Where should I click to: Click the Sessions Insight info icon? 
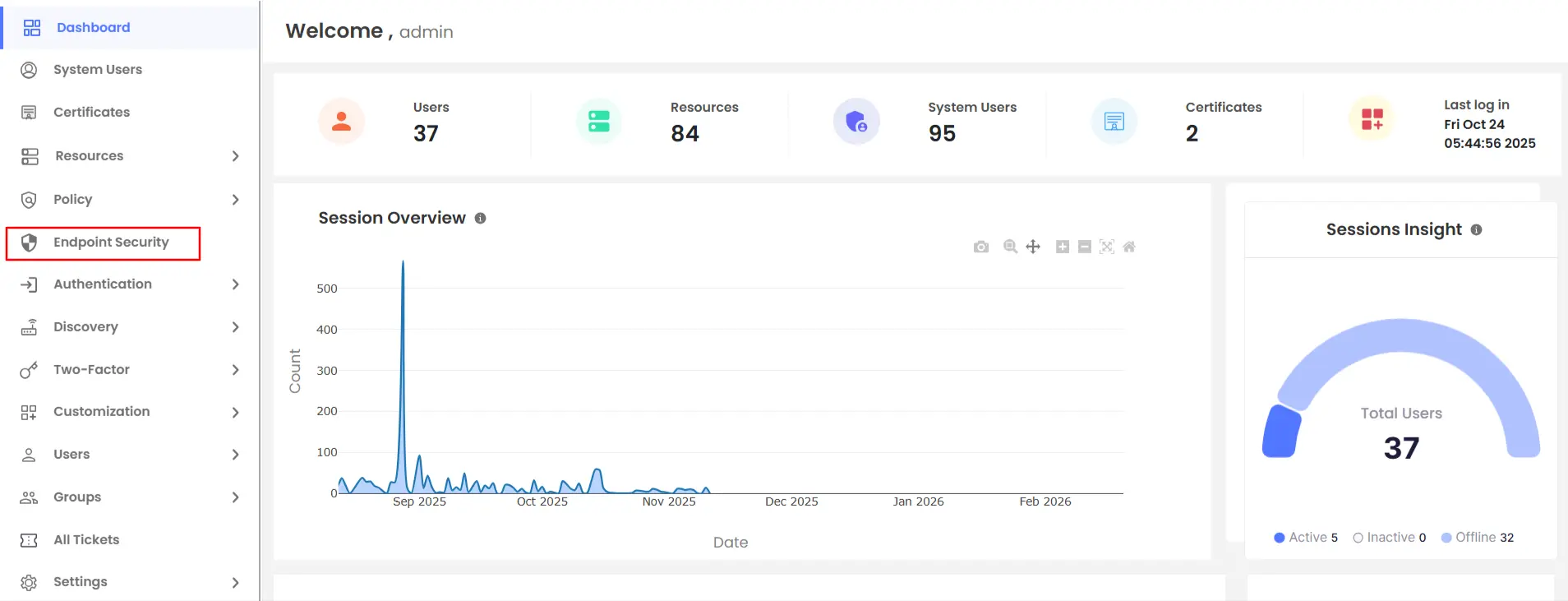click(1476, 230)
